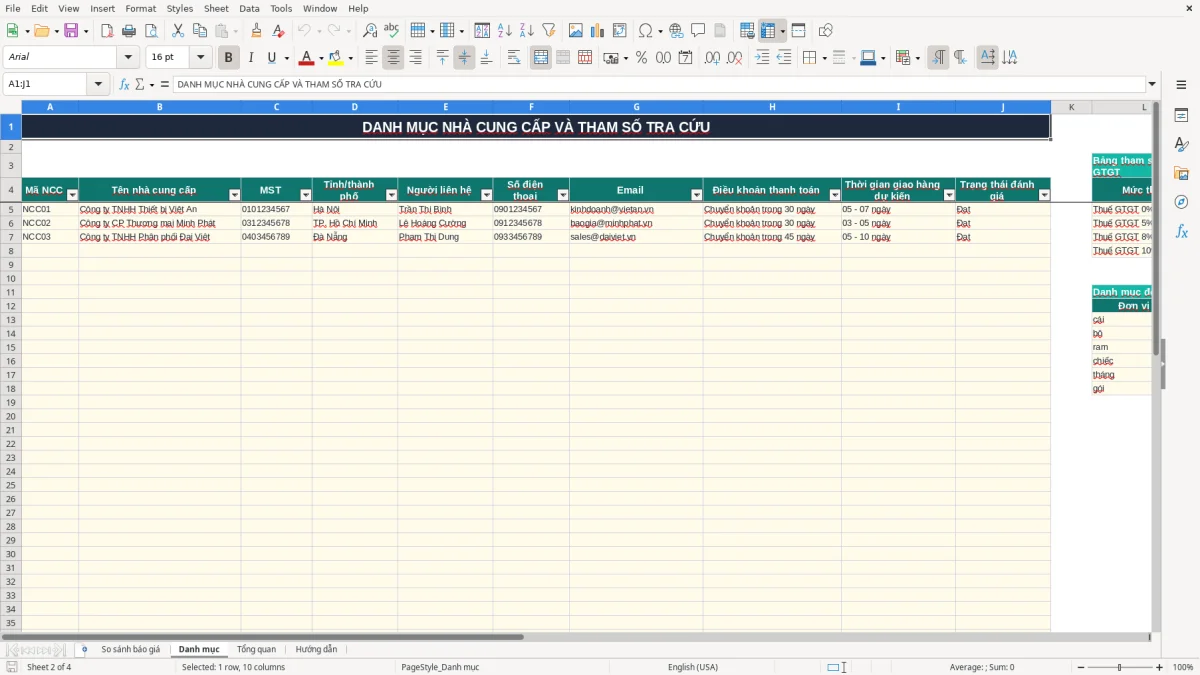This screenshot has height=675, width=1200.
Task: Toggle Align Right
Action: 415,58
